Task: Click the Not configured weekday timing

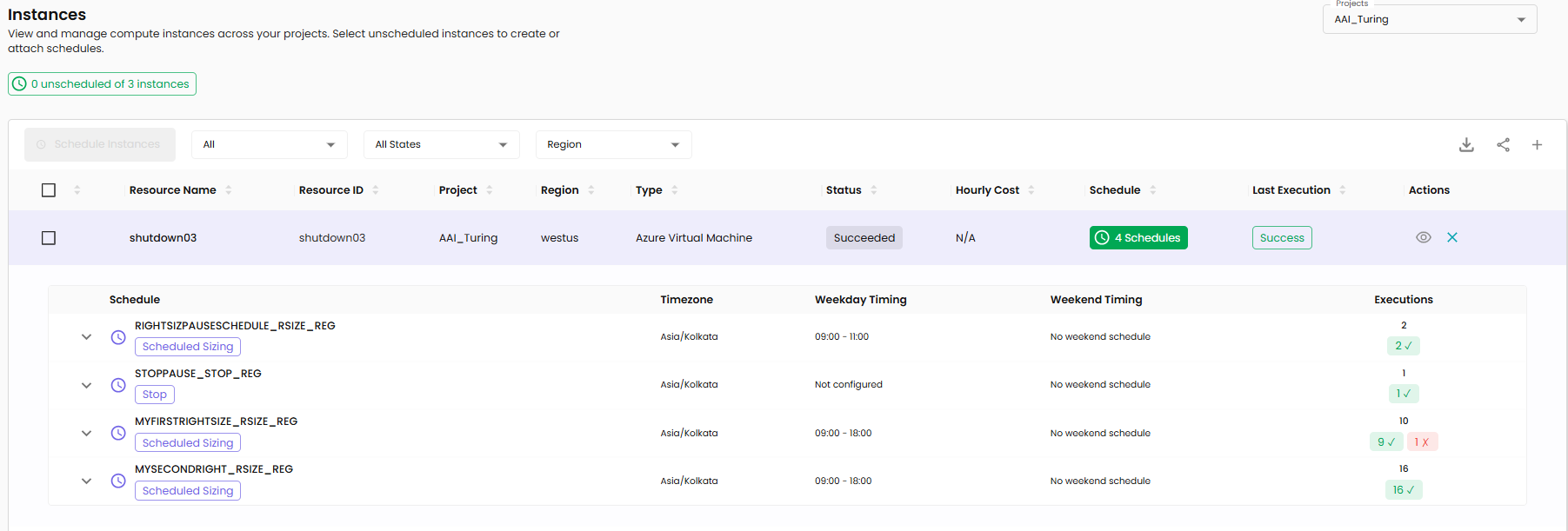Action: point(849,385)
